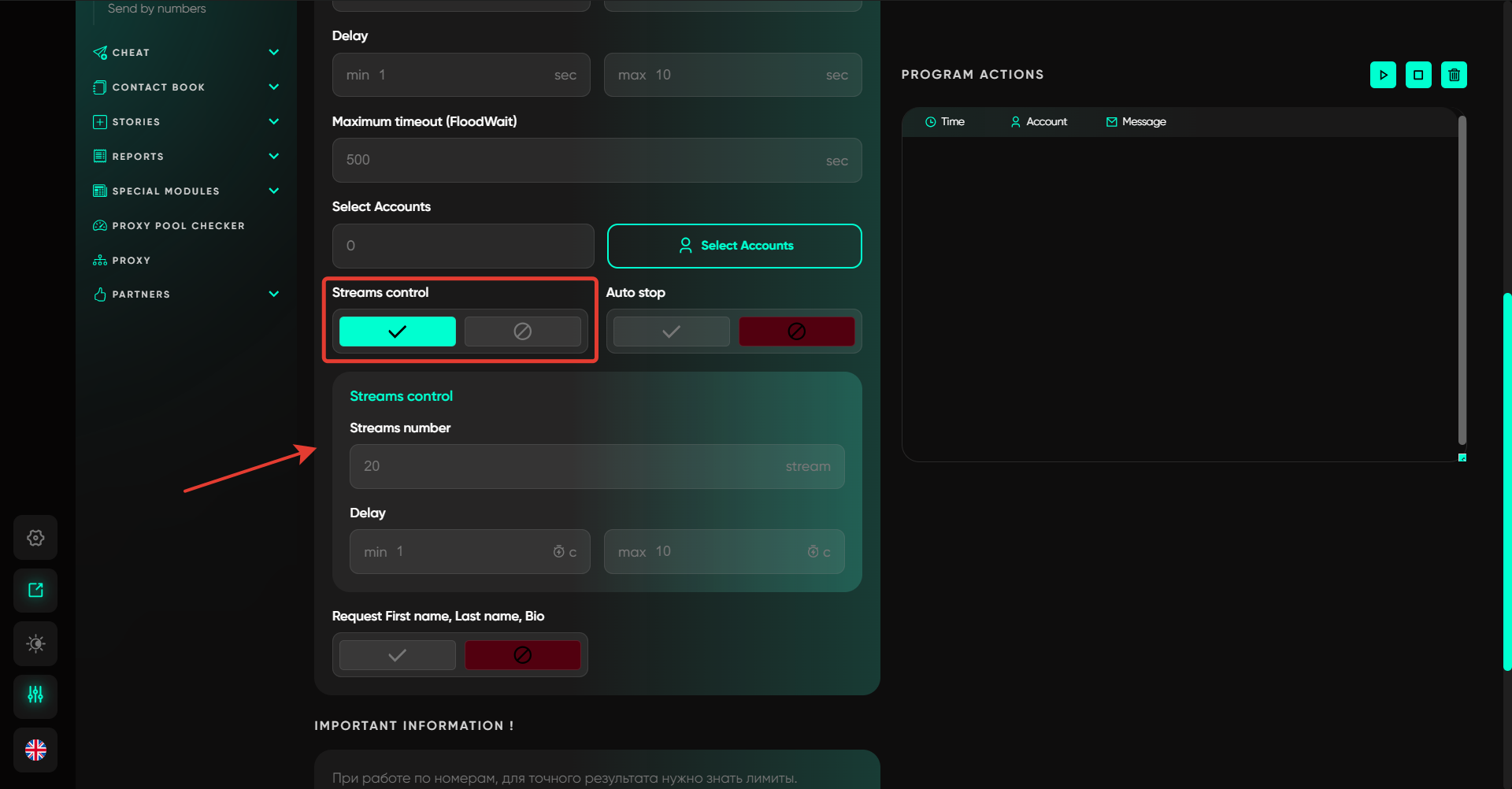Screen dimensions: 1512x789
Task: Focus the Streams number input field
Action: [596, 466]
